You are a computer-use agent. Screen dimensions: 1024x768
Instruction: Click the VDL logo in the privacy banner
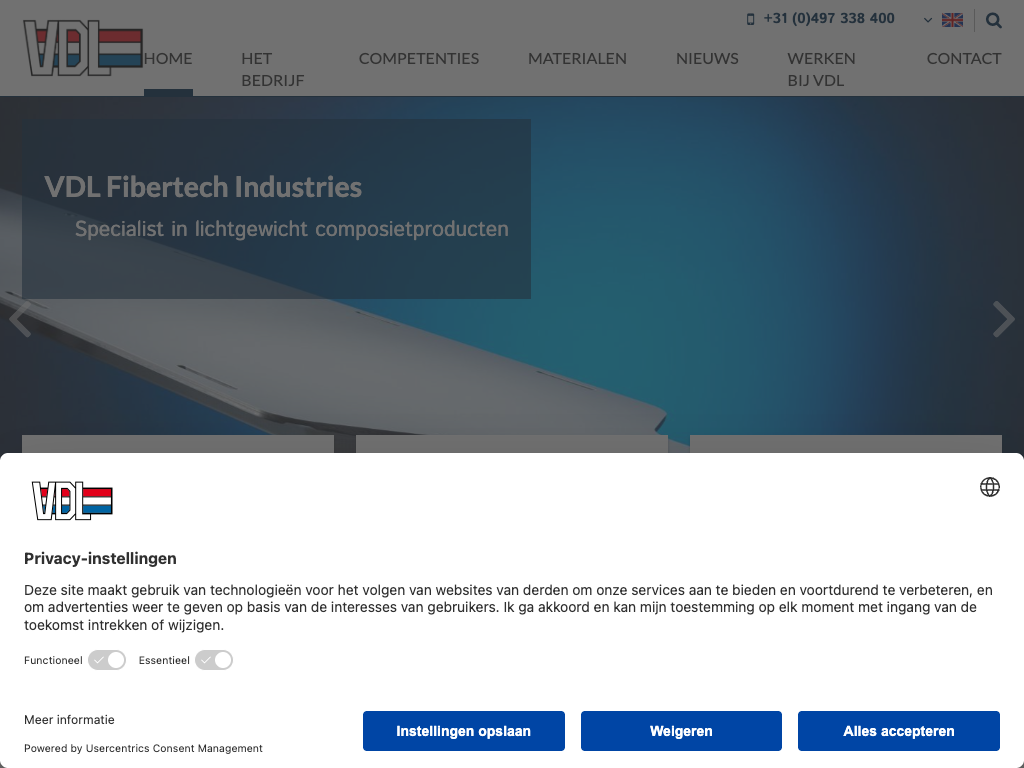point(72,500)
